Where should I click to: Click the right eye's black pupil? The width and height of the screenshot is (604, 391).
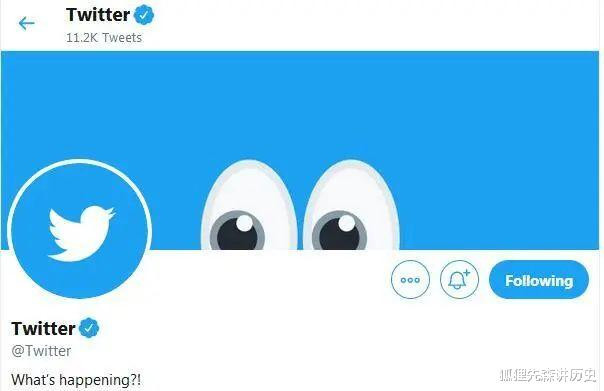click(x=338, y=233)
